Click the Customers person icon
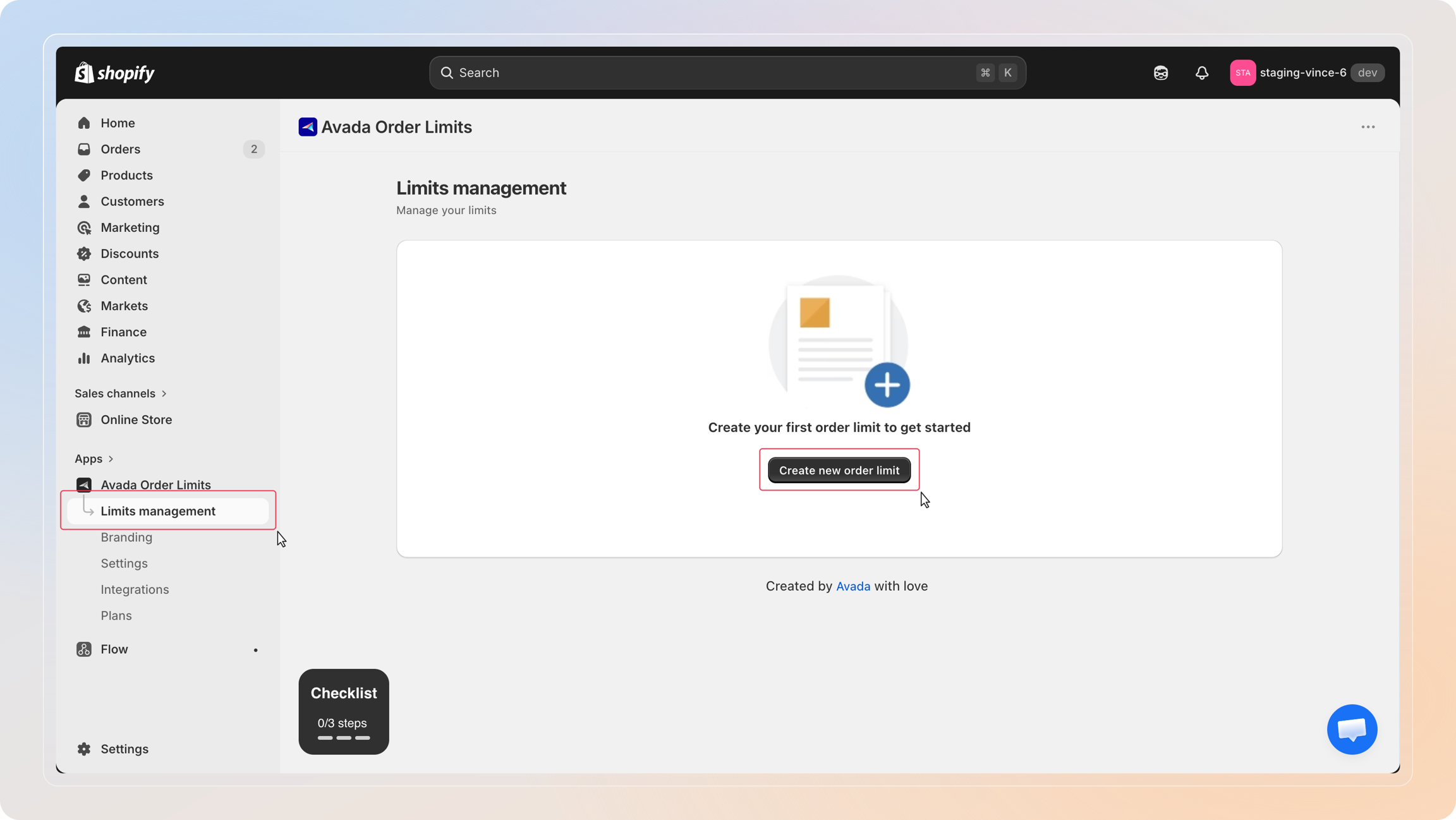 click(x=84, y=201)
